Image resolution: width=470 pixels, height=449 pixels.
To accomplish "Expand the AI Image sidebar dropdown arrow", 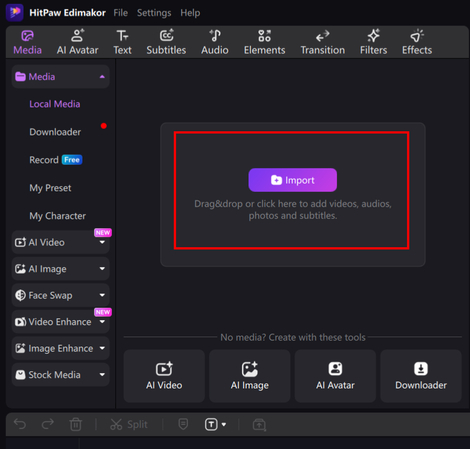I will point(102,269).
